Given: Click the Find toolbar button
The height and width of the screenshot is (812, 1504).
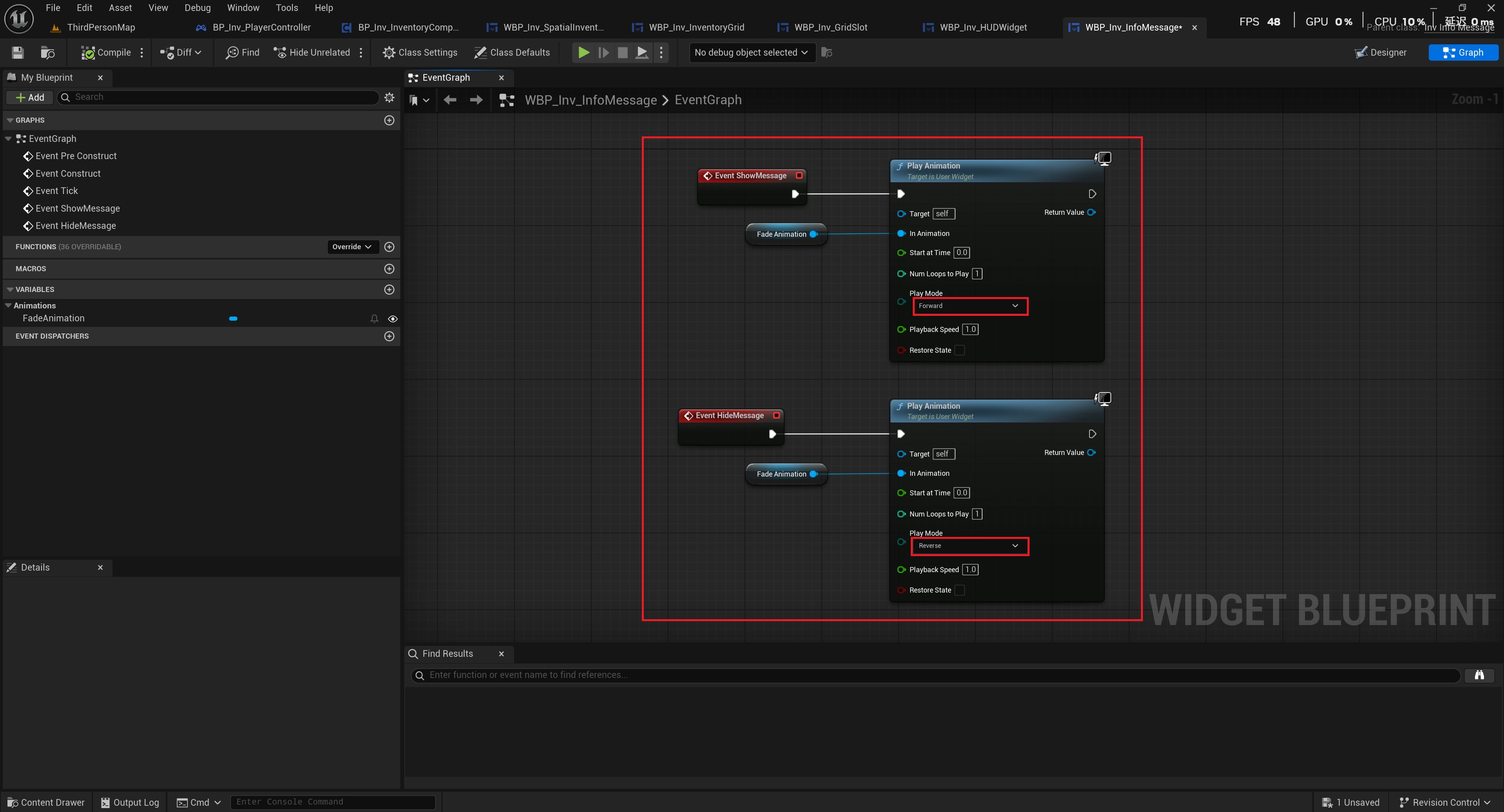Looking at the screenshot, I should [242, 53].
